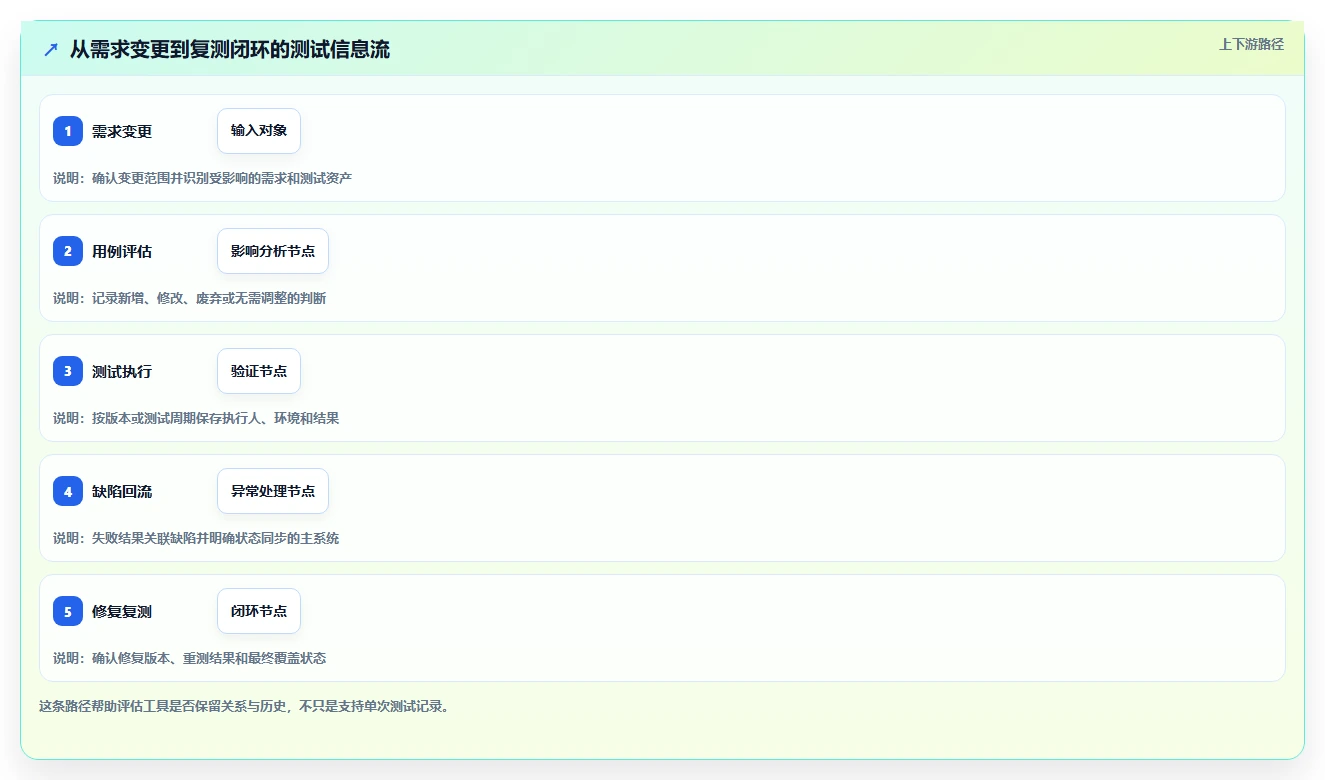Click the description 按版本或测试周期保存执行人、环境和结果
The width and height of the screenshot is (1325, 780).
(x=216, y=418)
